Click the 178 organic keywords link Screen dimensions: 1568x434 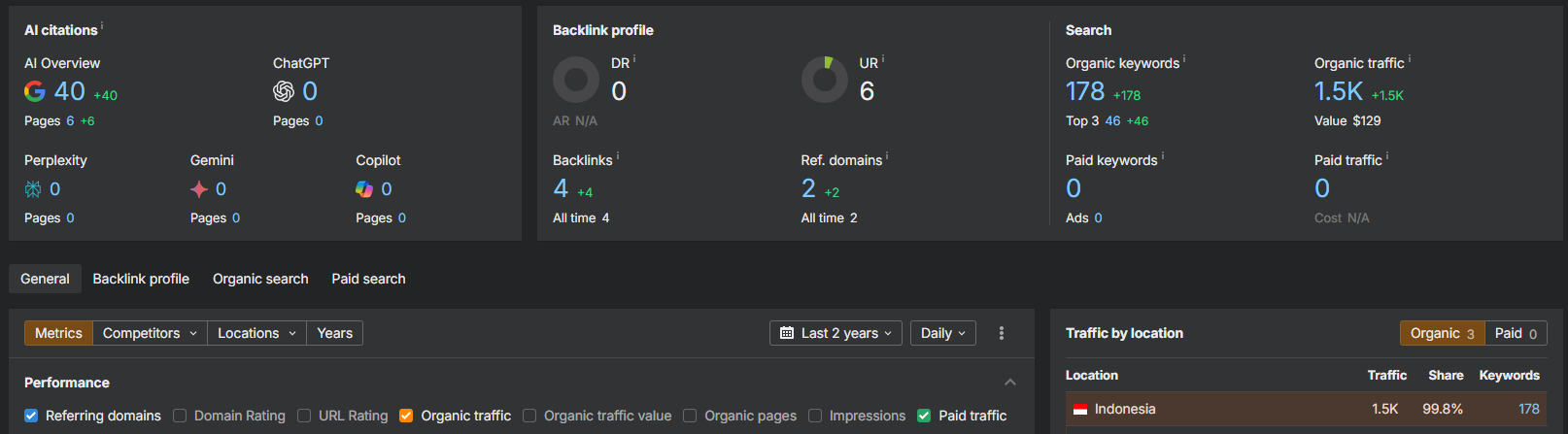click(1085, 91)
